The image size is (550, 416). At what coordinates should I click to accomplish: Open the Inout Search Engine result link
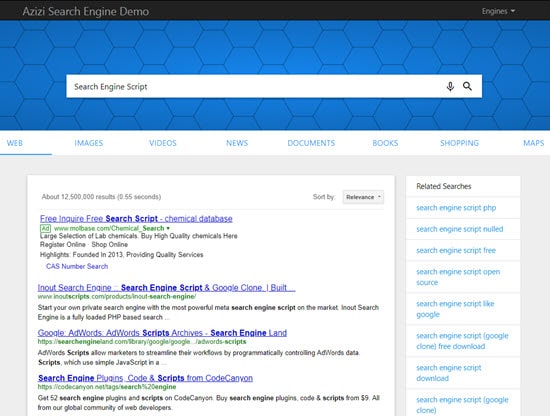(x=167, y=288)
